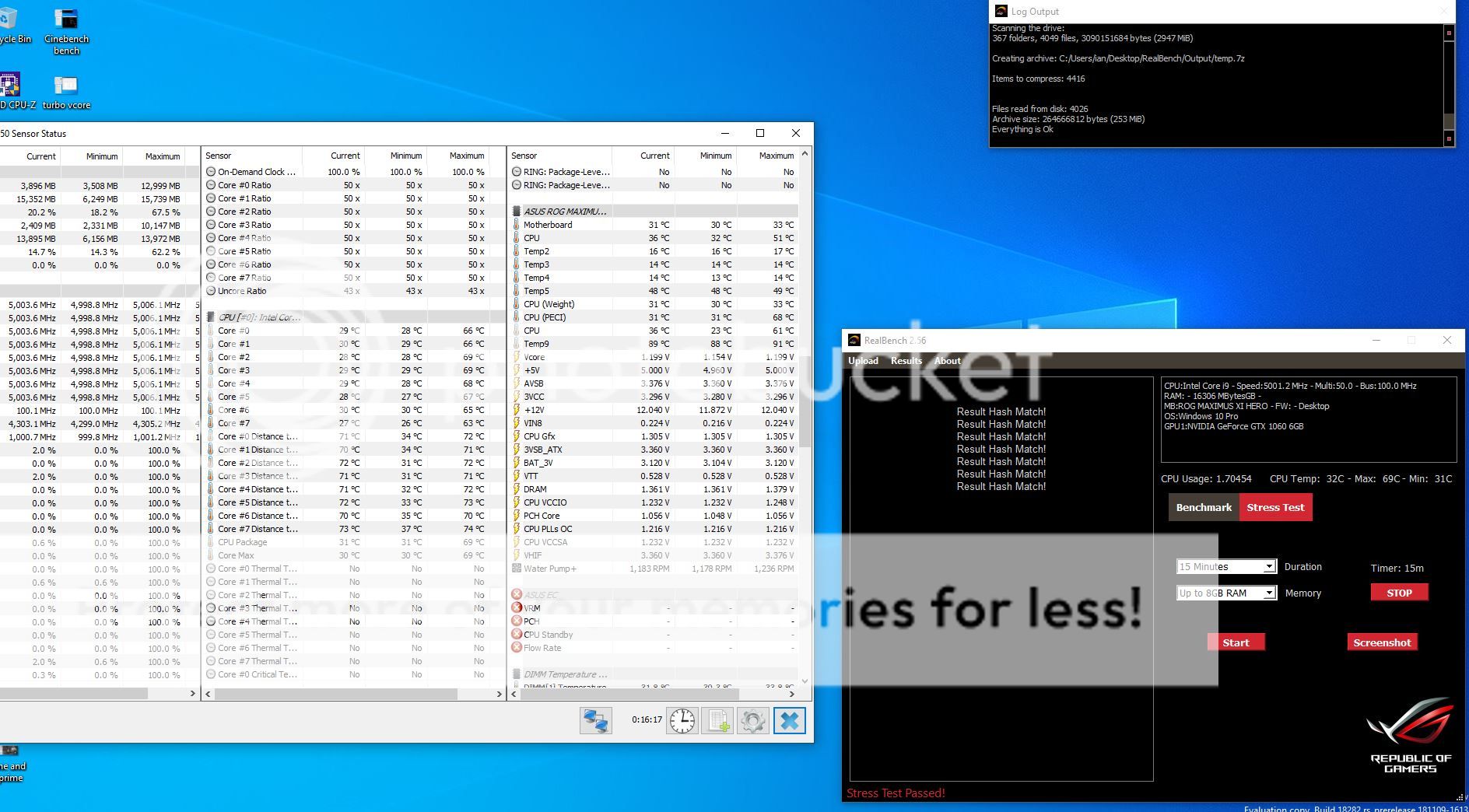Click the fan icon beside Water Pump+

(517, 569)
